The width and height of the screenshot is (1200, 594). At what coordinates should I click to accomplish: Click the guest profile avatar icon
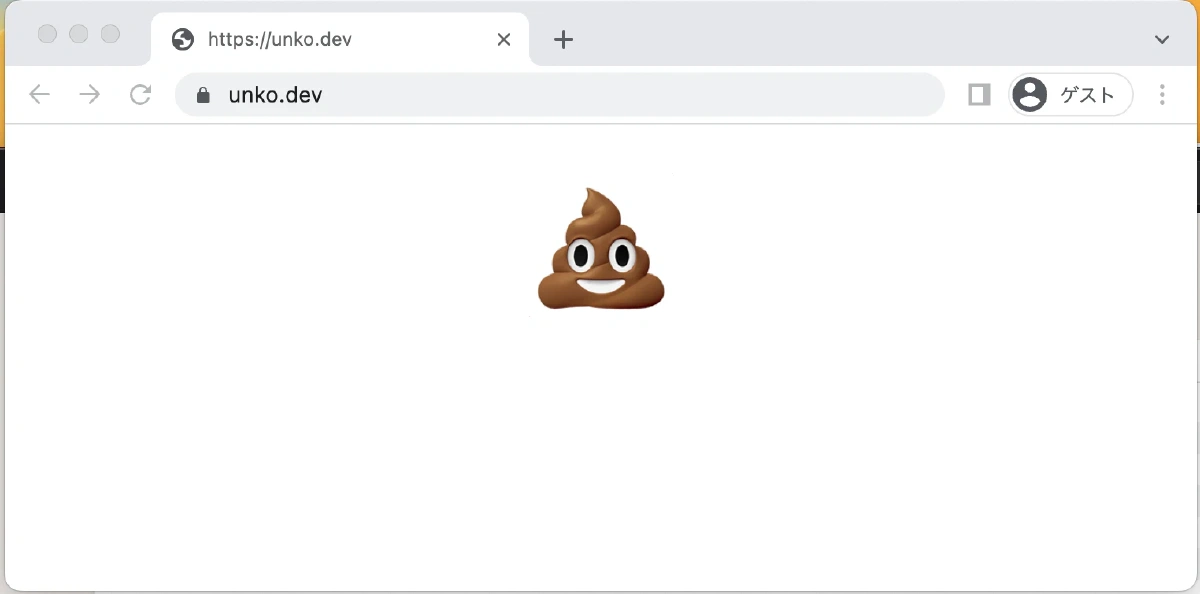pos(1029,94)
